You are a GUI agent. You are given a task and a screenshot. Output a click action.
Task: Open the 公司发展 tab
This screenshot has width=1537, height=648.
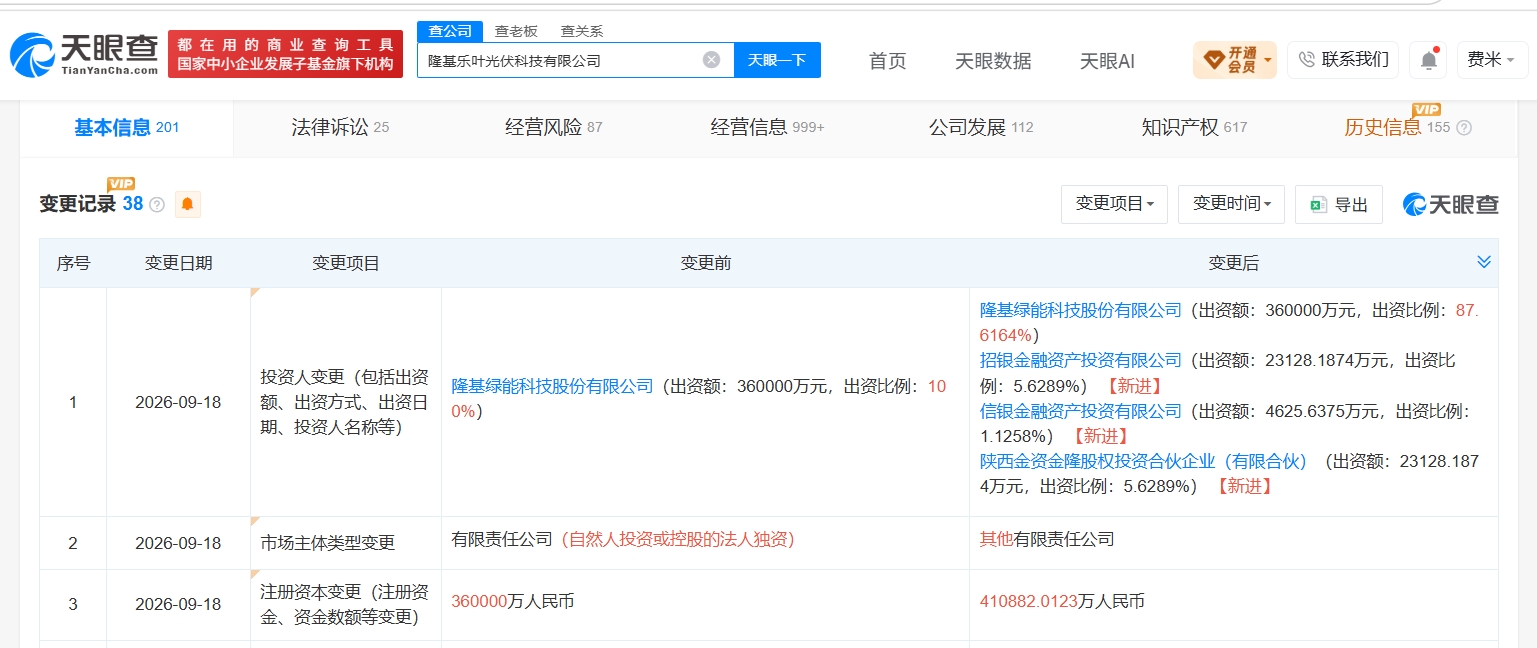(x=980, y=128)
